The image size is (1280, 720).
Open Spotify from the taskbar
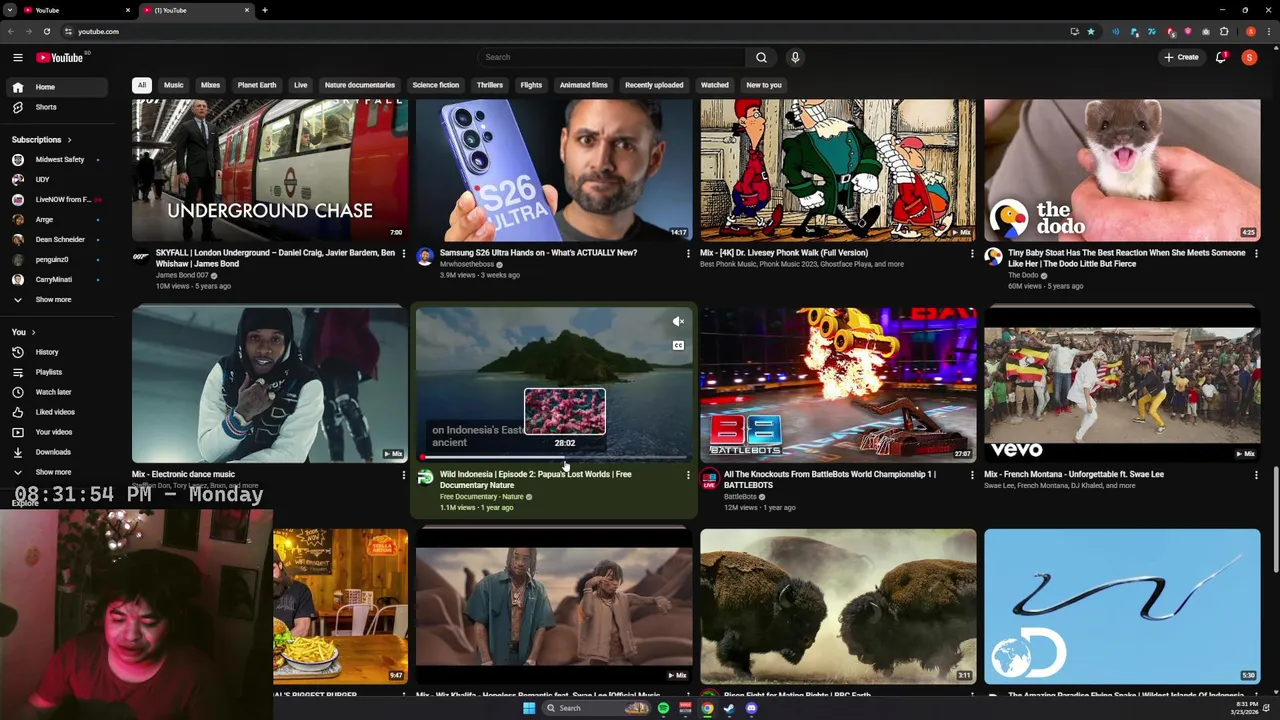point(663,708)
